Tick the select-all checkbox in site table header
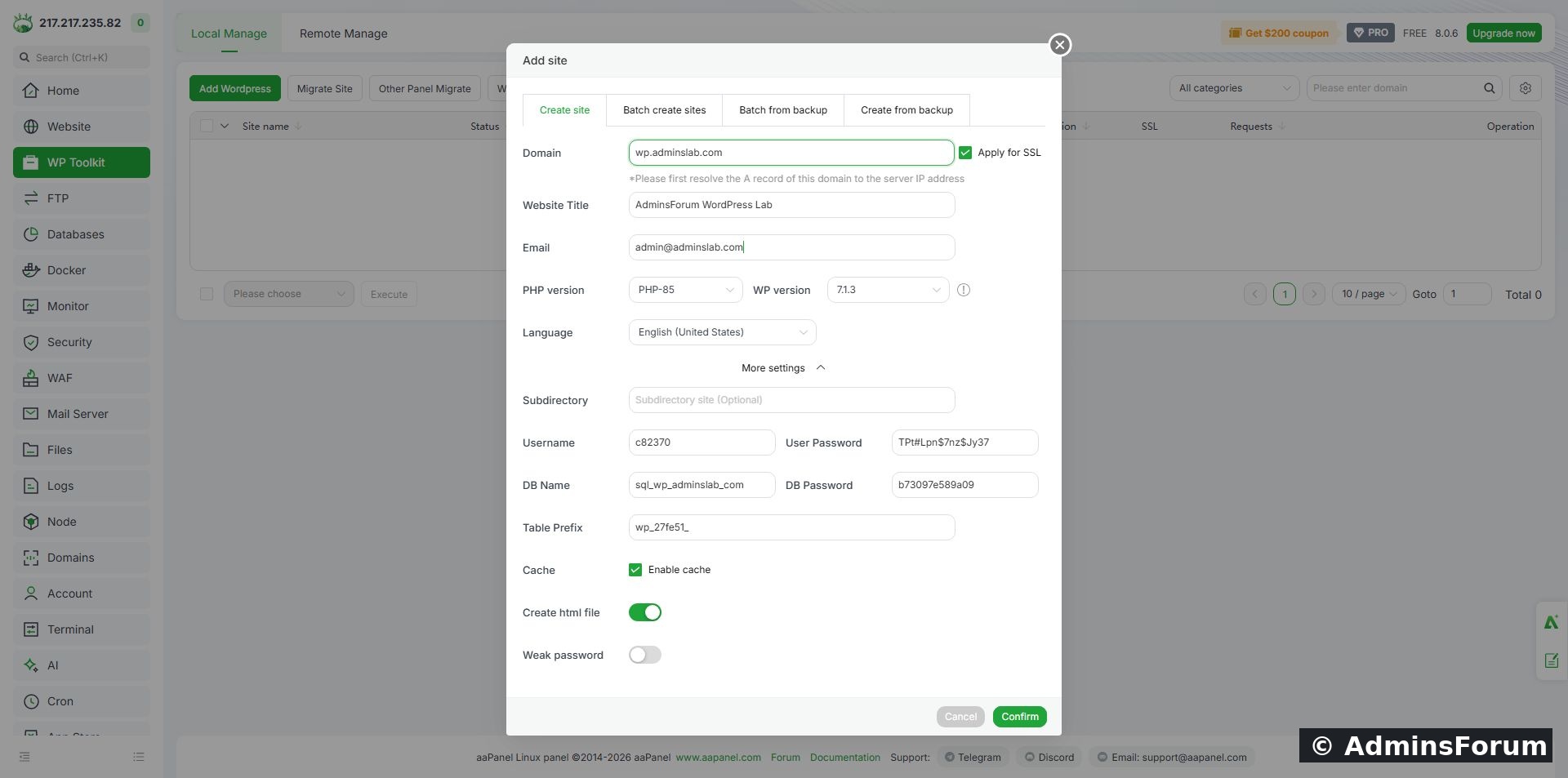 click(207, 126)
